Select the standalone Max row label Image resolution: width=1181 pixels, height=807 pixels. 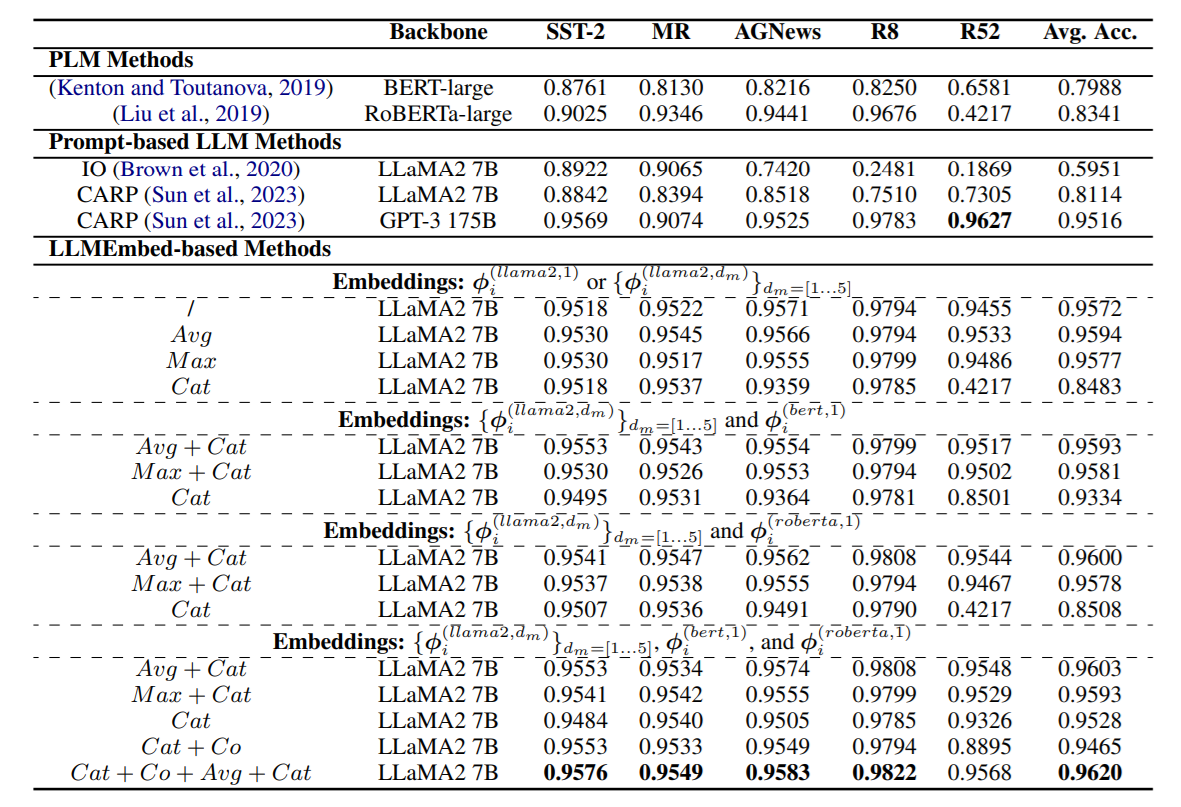click(x=191, y=361)
